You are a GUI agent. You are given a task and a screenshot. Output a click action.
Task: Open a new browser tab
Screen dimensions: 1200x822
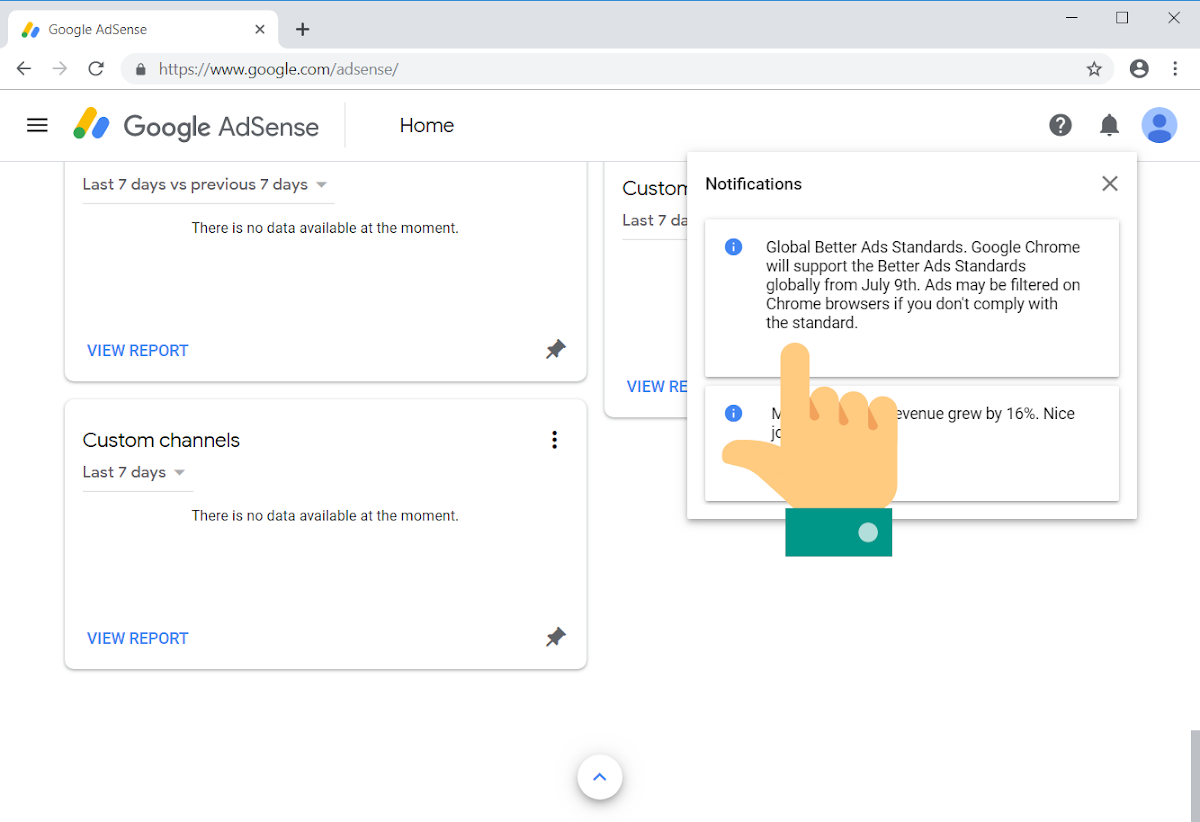click(x=303, y=29)
